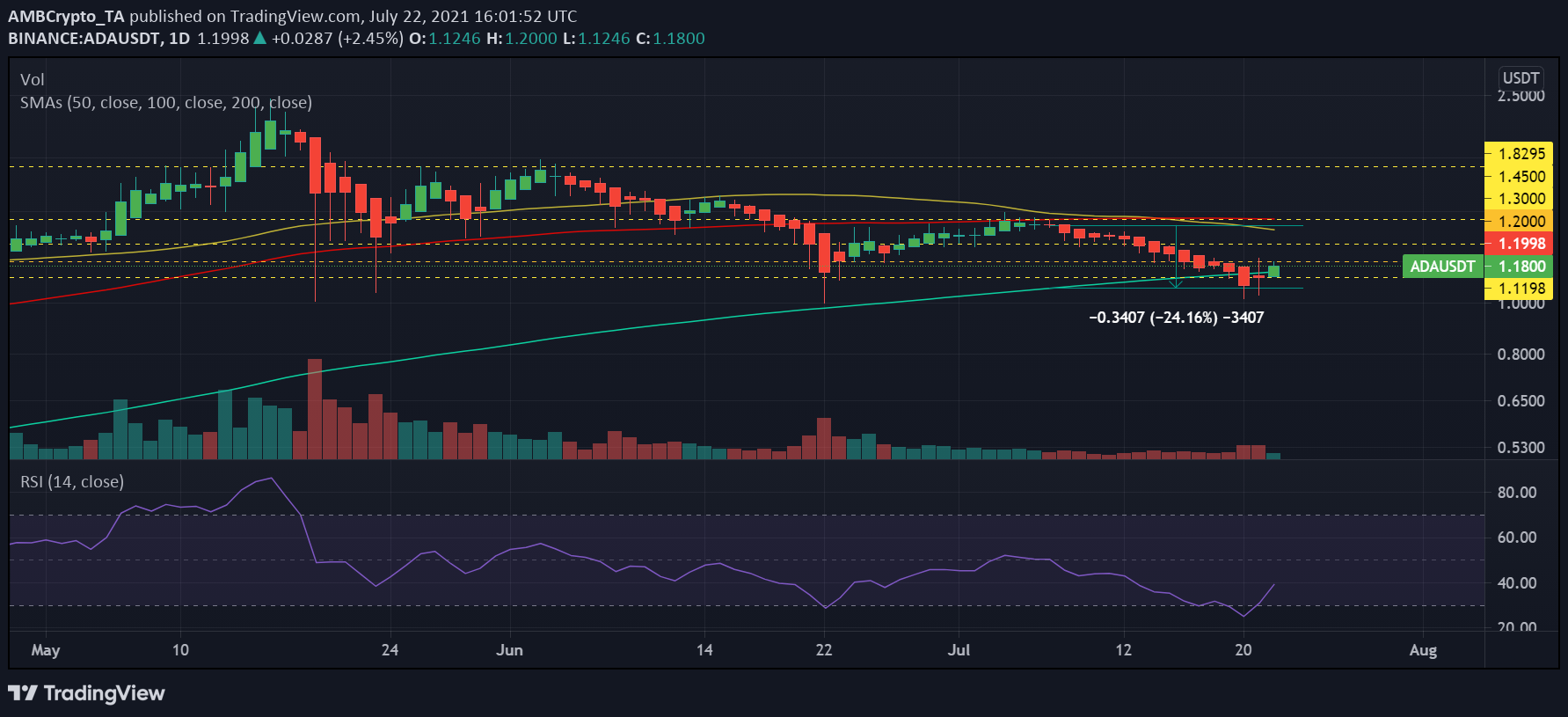Click the 22 date label on time axis
The image size is (1568, 717).
[824, 650]
